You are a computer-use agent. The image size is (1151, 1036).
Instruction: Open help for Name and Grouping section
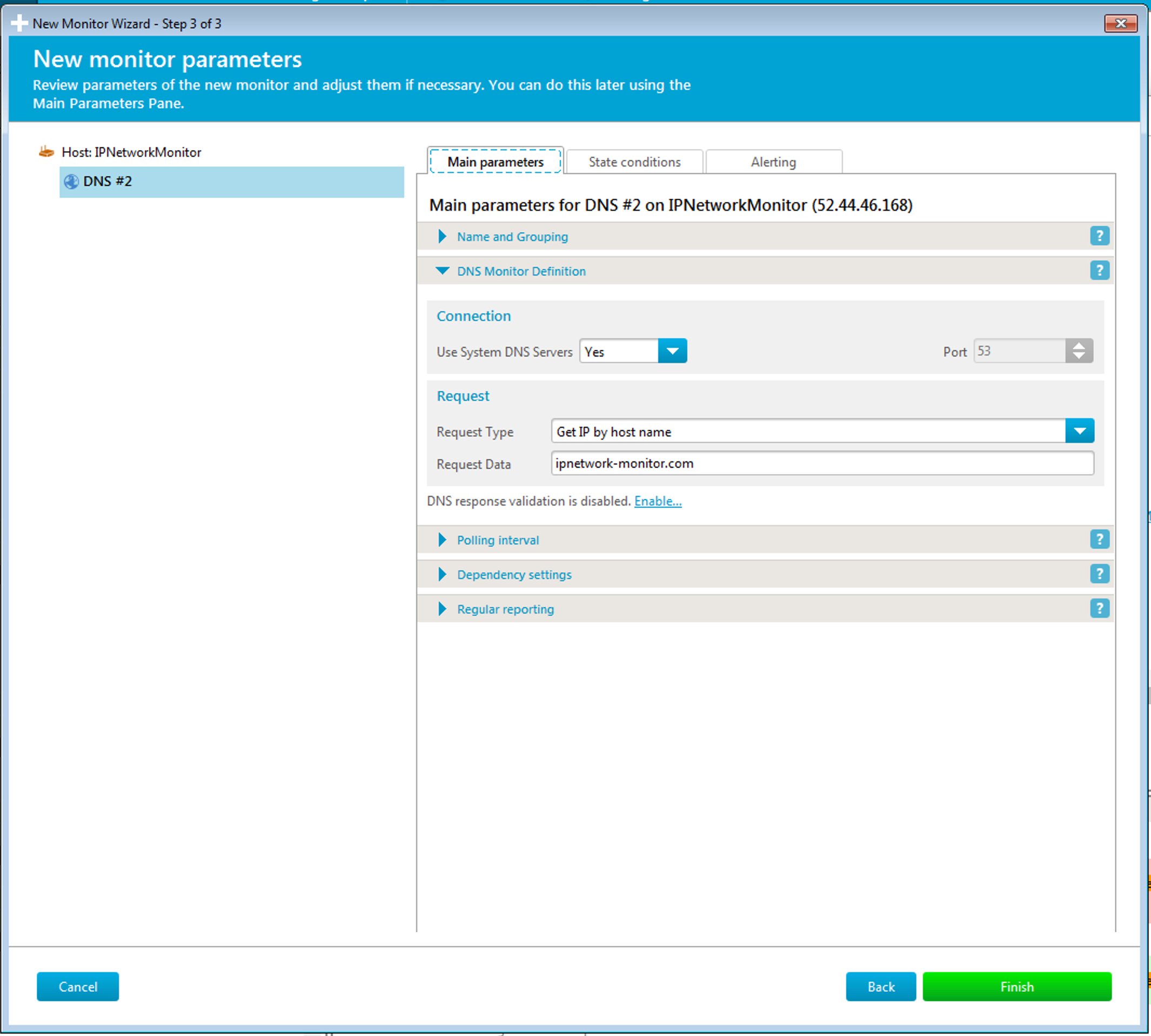point(1099,236)
